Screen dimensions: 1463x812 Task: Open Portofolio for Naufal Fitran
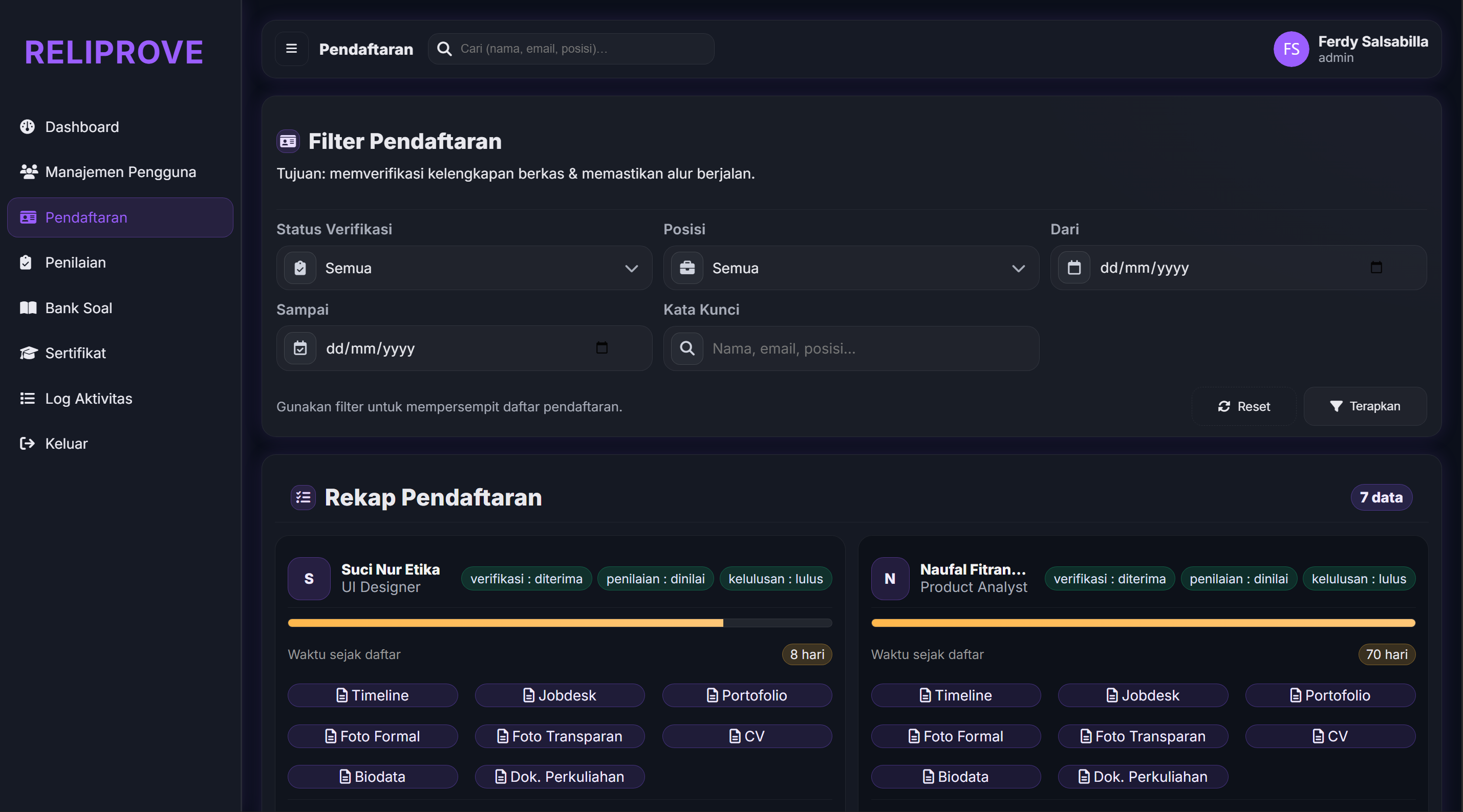[x=1330, y=695]
